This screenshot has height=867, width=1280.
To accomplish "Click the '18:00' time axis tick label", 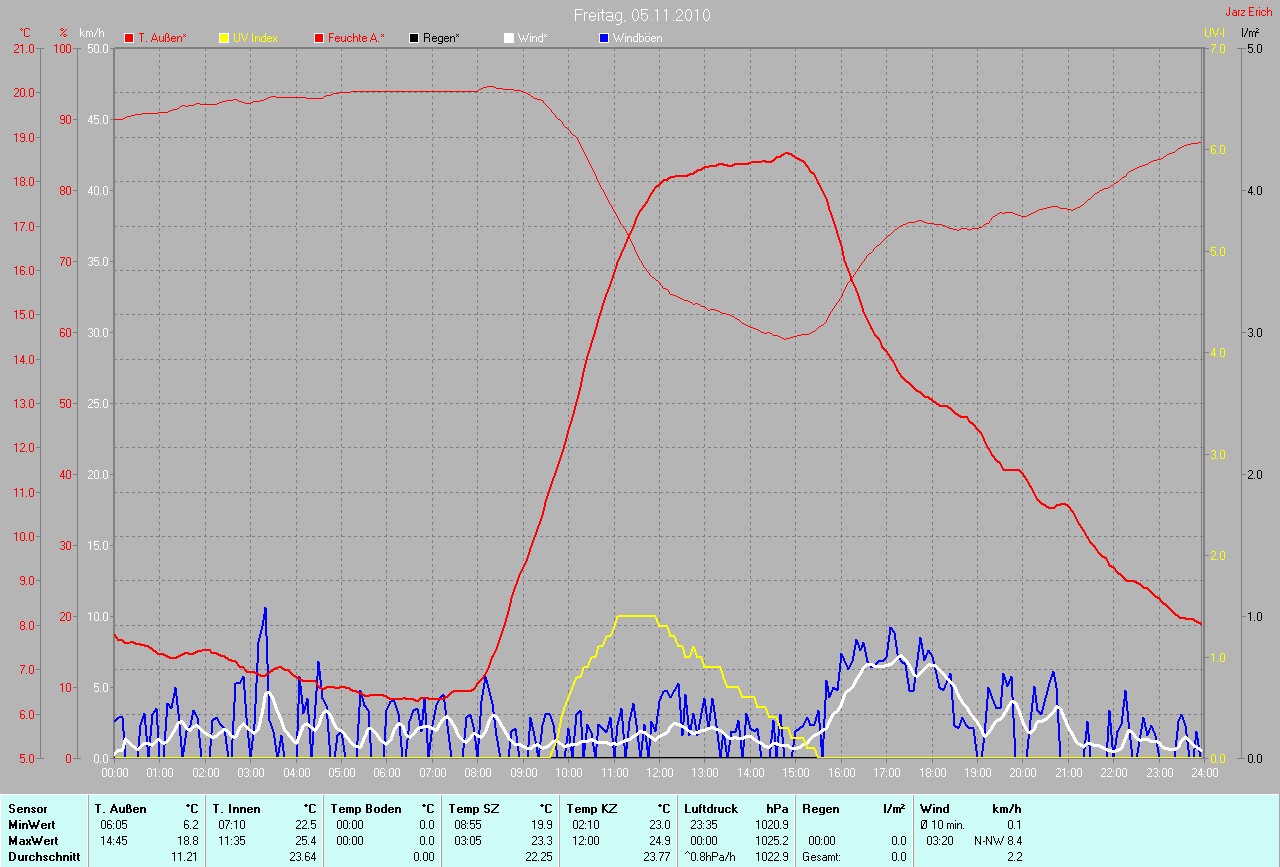I will 932,773.
